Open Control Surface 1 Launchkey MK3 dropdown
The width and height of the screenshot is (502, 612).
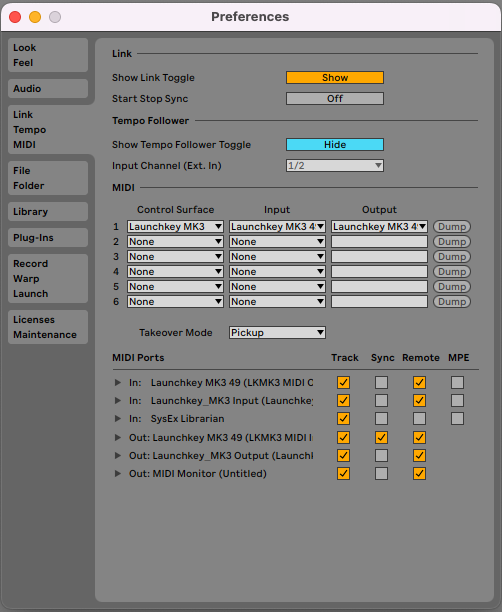pos(175,226)
